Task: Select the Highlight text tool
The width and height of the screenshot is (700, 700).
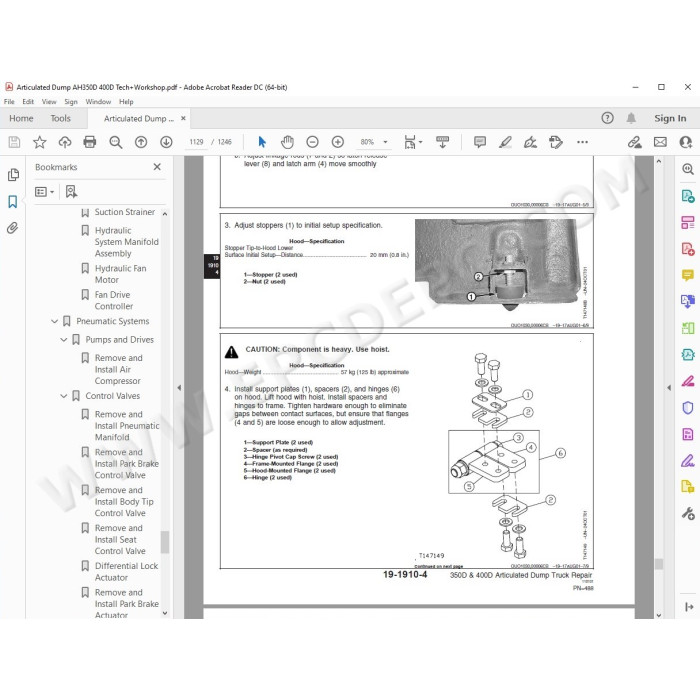Action: tap(505, 142)
